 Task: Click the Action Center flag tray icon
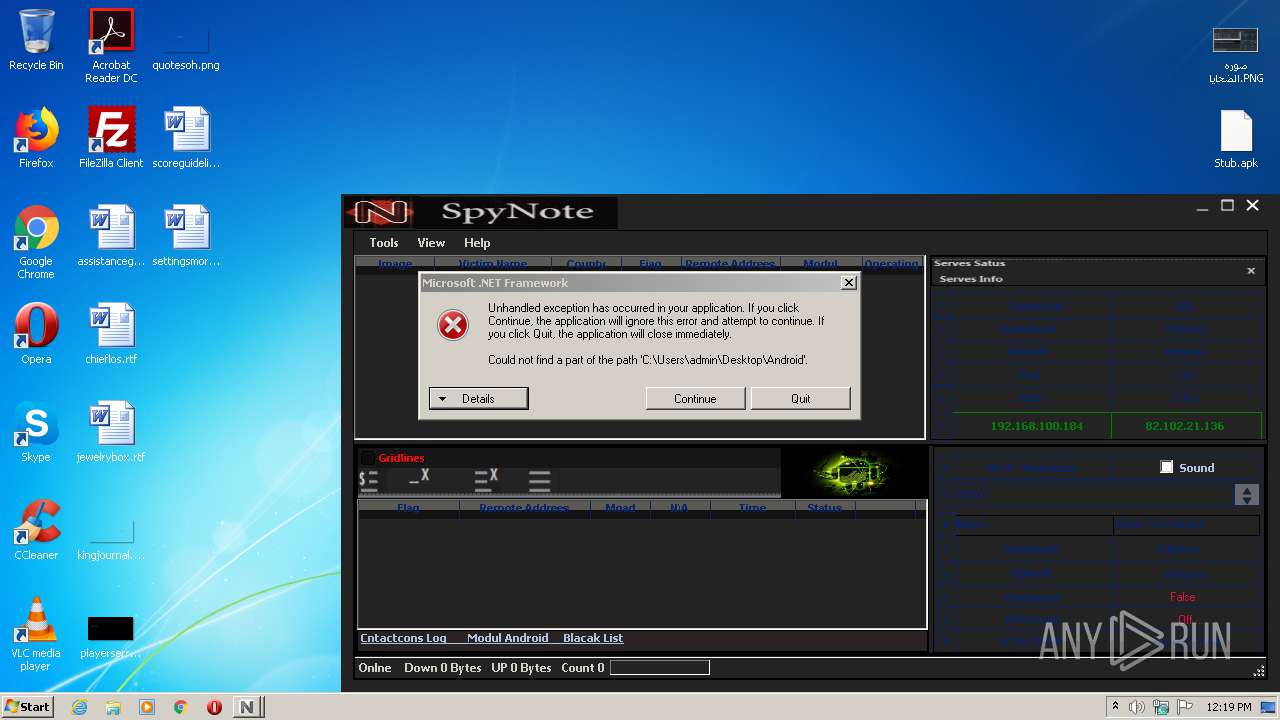(x=1184, y=707)
